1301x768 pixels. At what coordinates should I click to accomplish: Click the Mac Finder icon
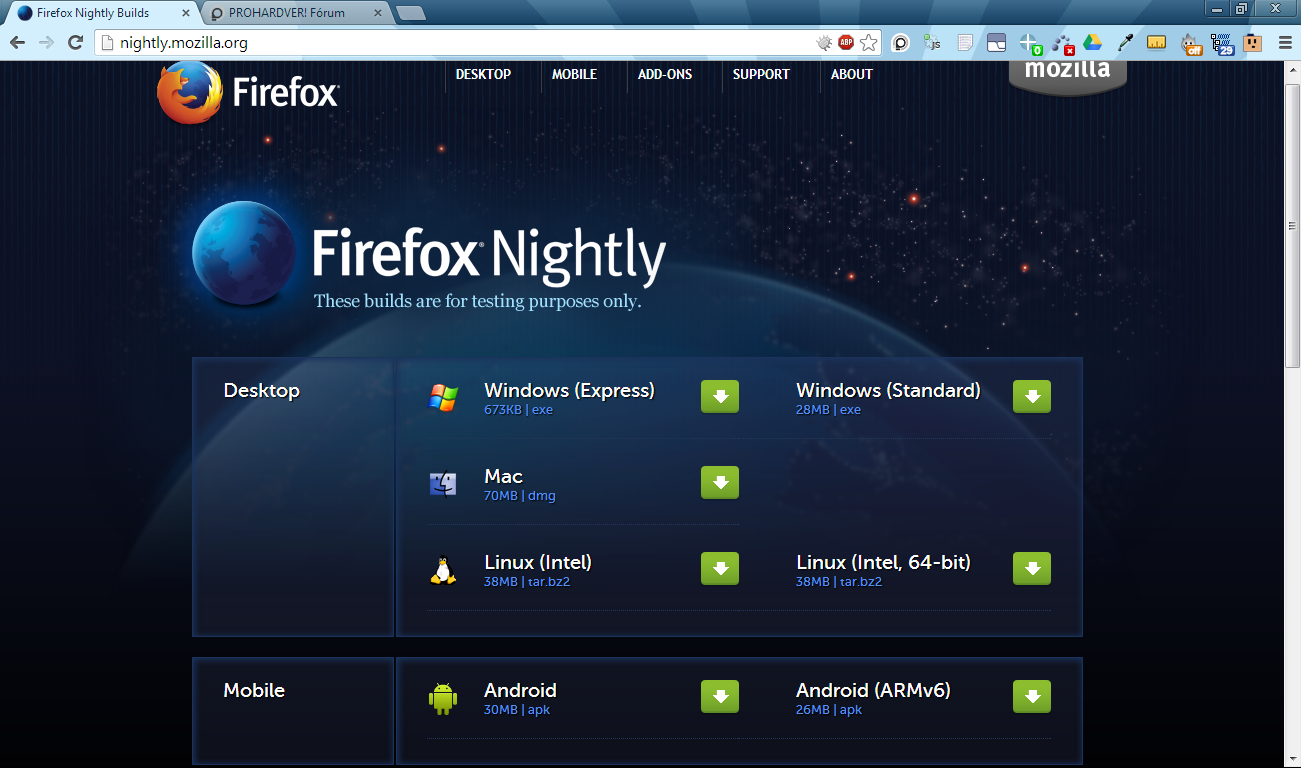point(443,484)
